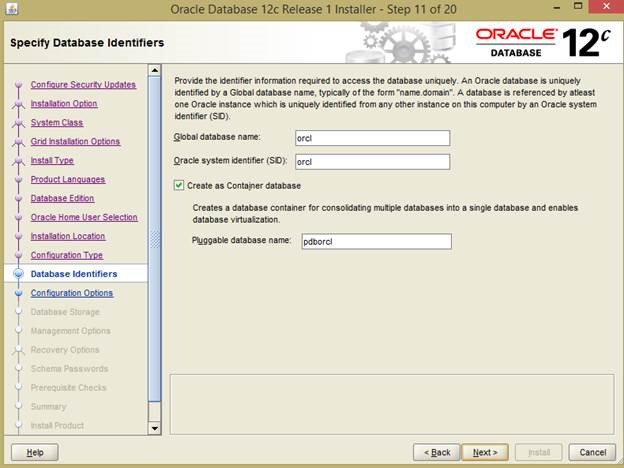This screenshot has width=624, height=468.
Task: Go to Installation Option step
Action: tap(64, 103)
